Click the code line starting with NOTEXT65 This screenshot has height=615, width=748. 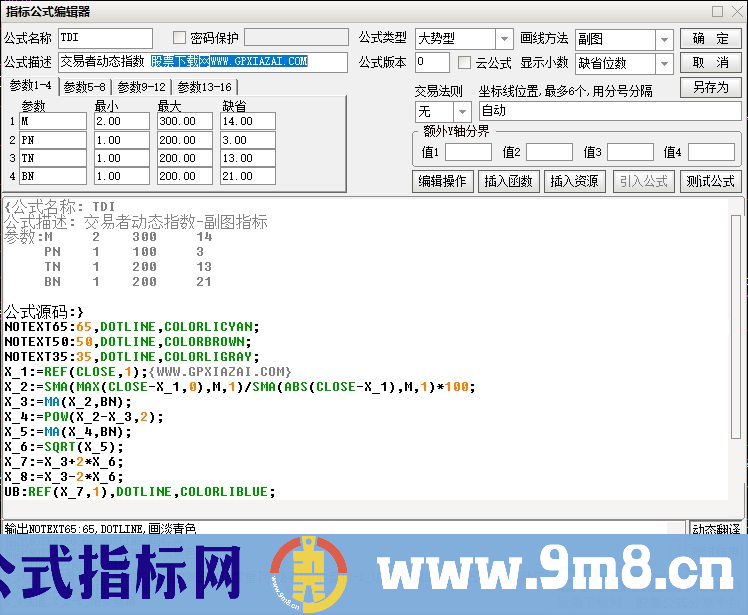pyautogui.click(x=132, y=327)
